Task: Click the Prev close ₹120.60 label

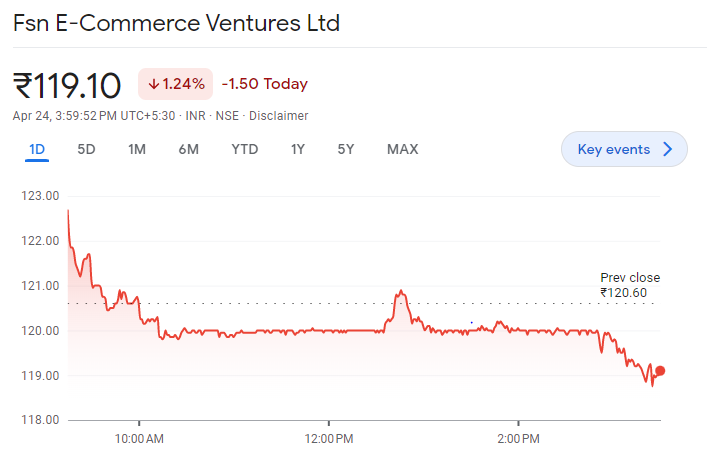Action: pos(630,285)
